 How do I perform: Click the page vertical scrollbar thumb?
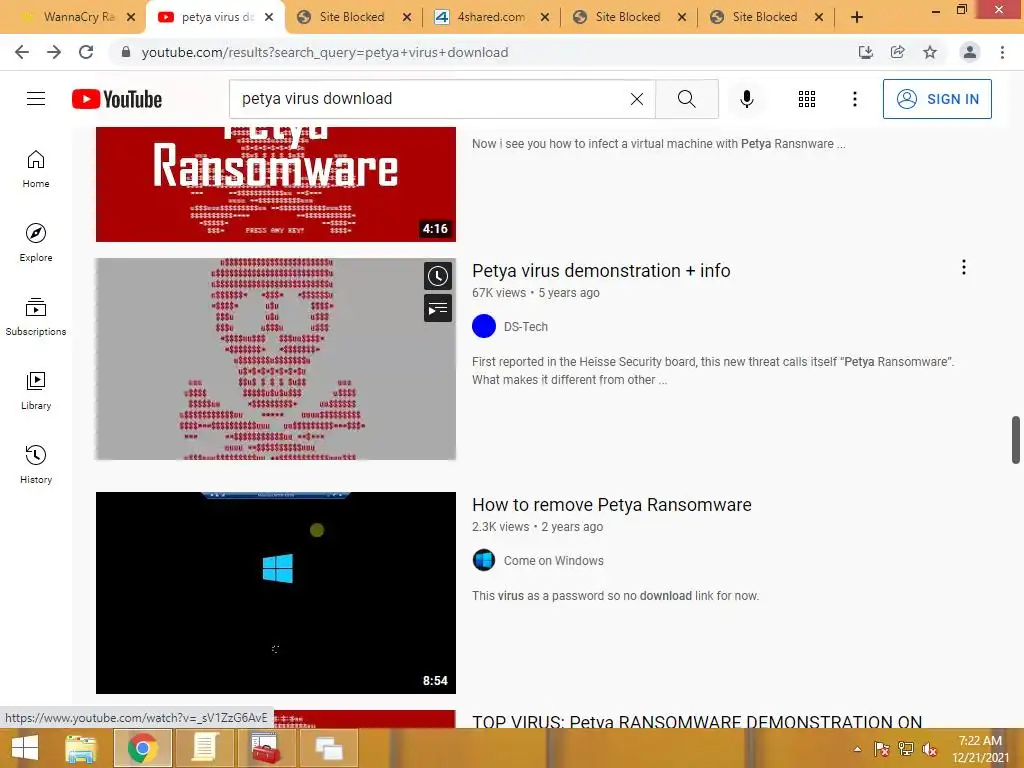pyautogui.click(x=1016, y=440)
